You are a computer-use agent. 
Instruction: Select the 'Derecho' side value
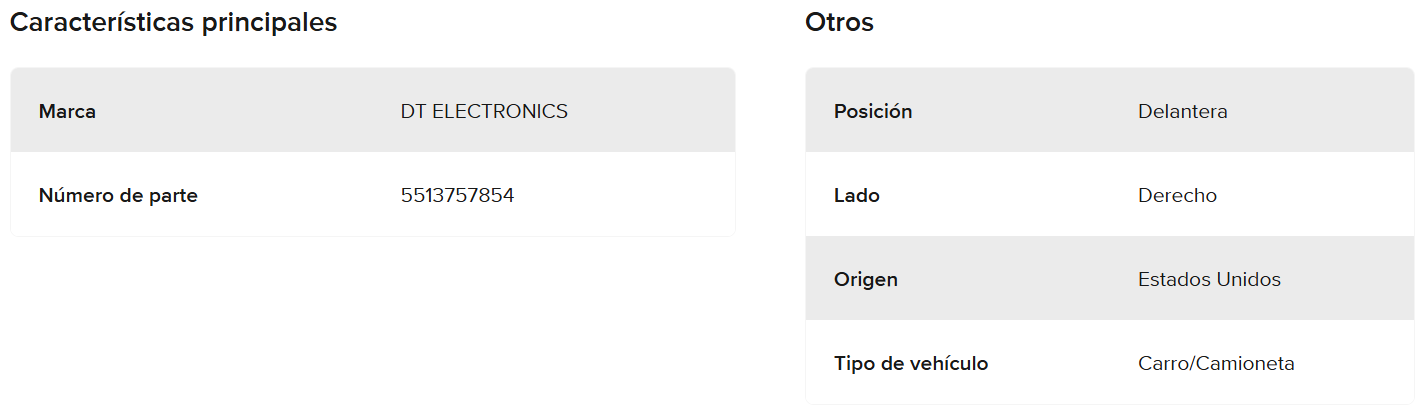click(1177, 196)
